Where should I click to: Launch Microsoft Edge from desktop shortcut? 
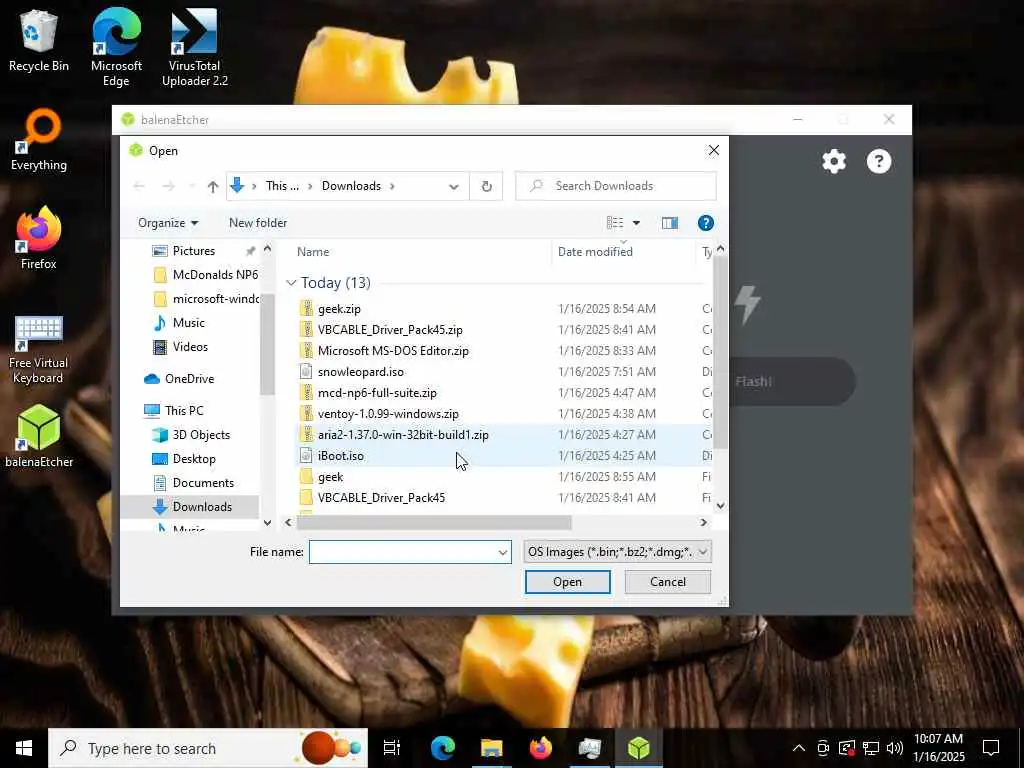(116, 47)
